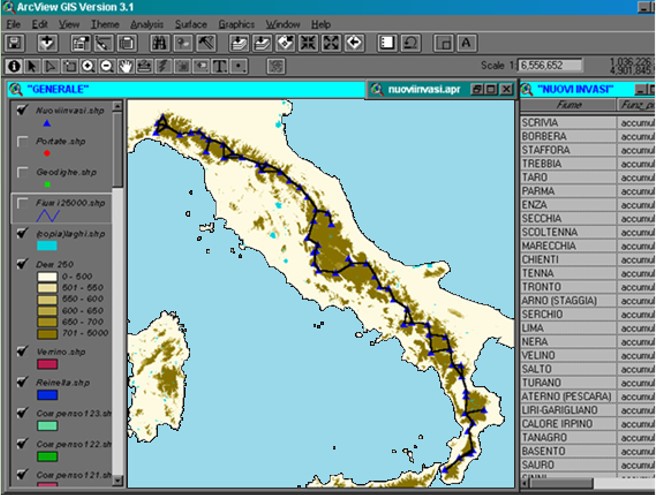This screenshot has height=495, width=656.
Task: Click the cyan laghi legend swatch
Action: pos(48,246)
